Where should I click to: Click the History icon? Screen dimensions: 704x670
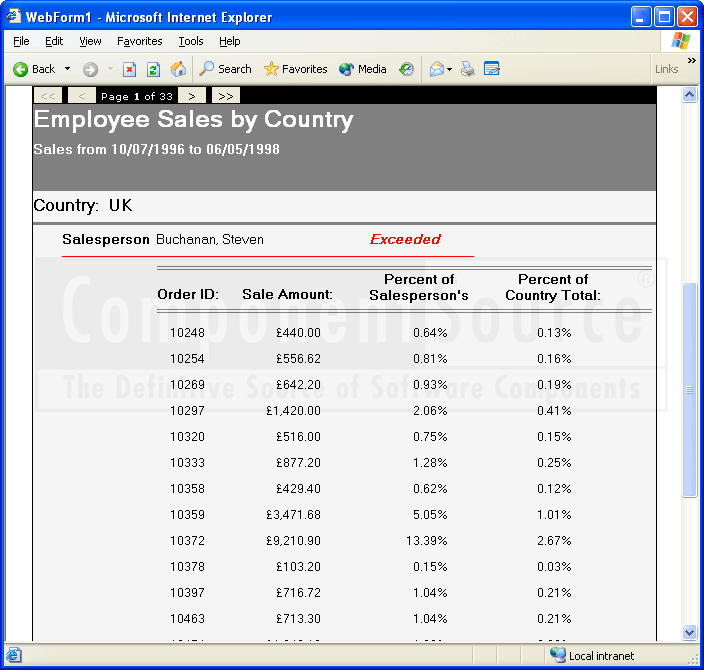(406, 69)
